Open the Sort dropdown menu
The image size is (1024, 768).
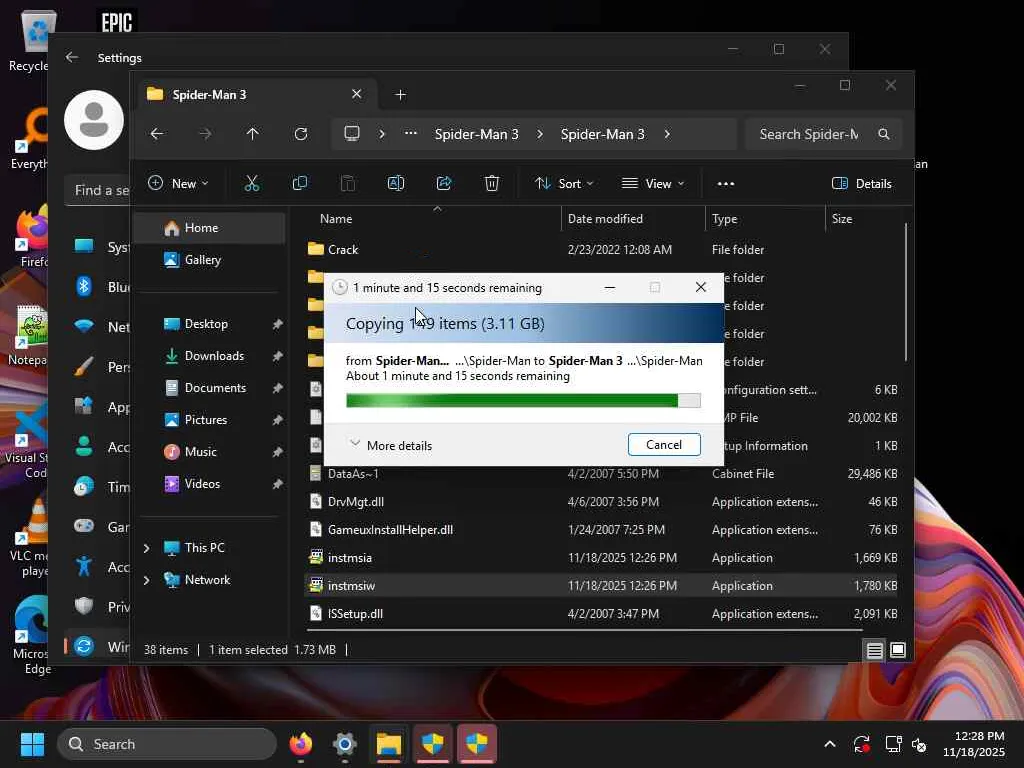click(564, 184)
